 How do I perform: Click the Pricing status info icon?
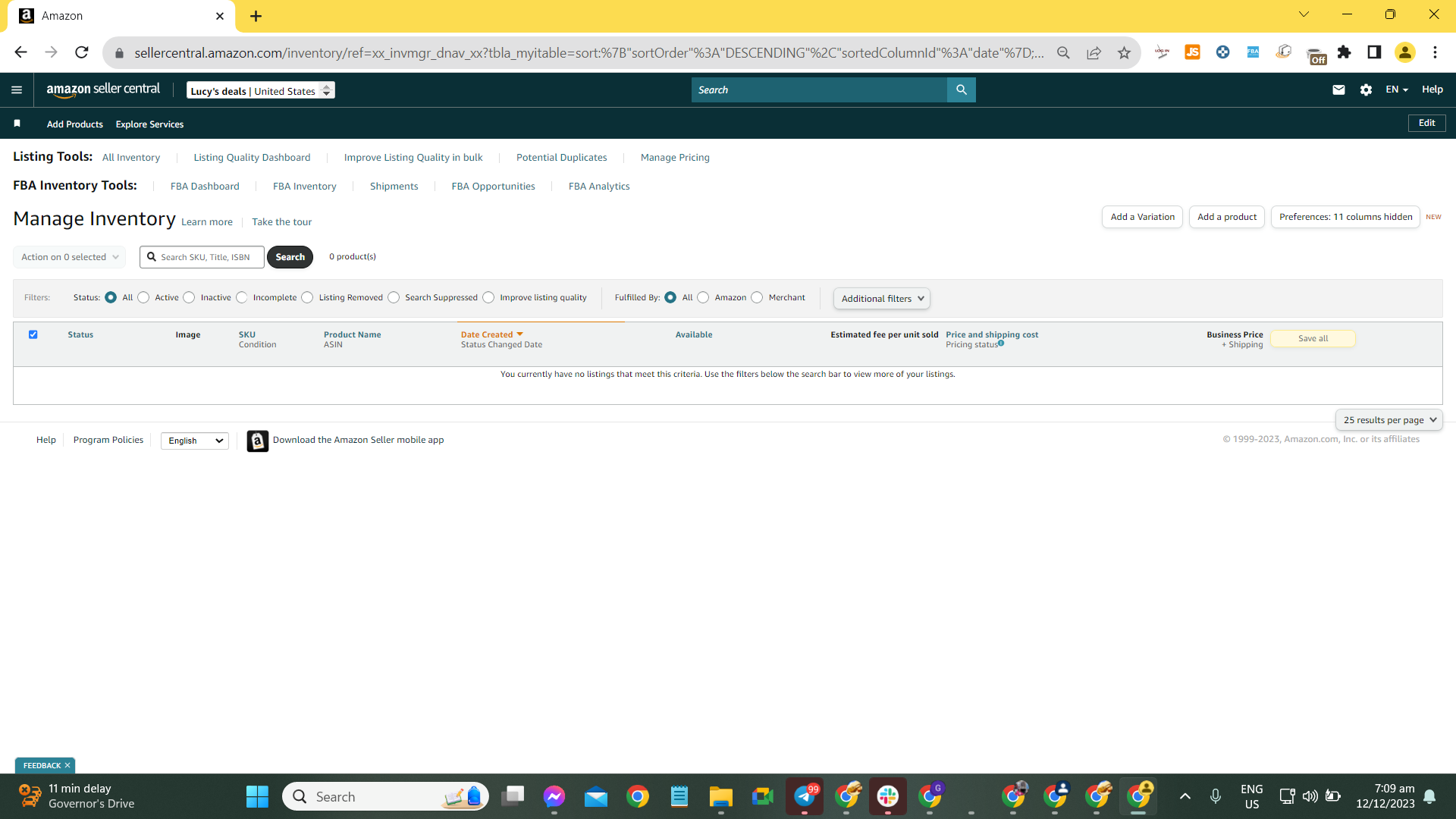1001,344
